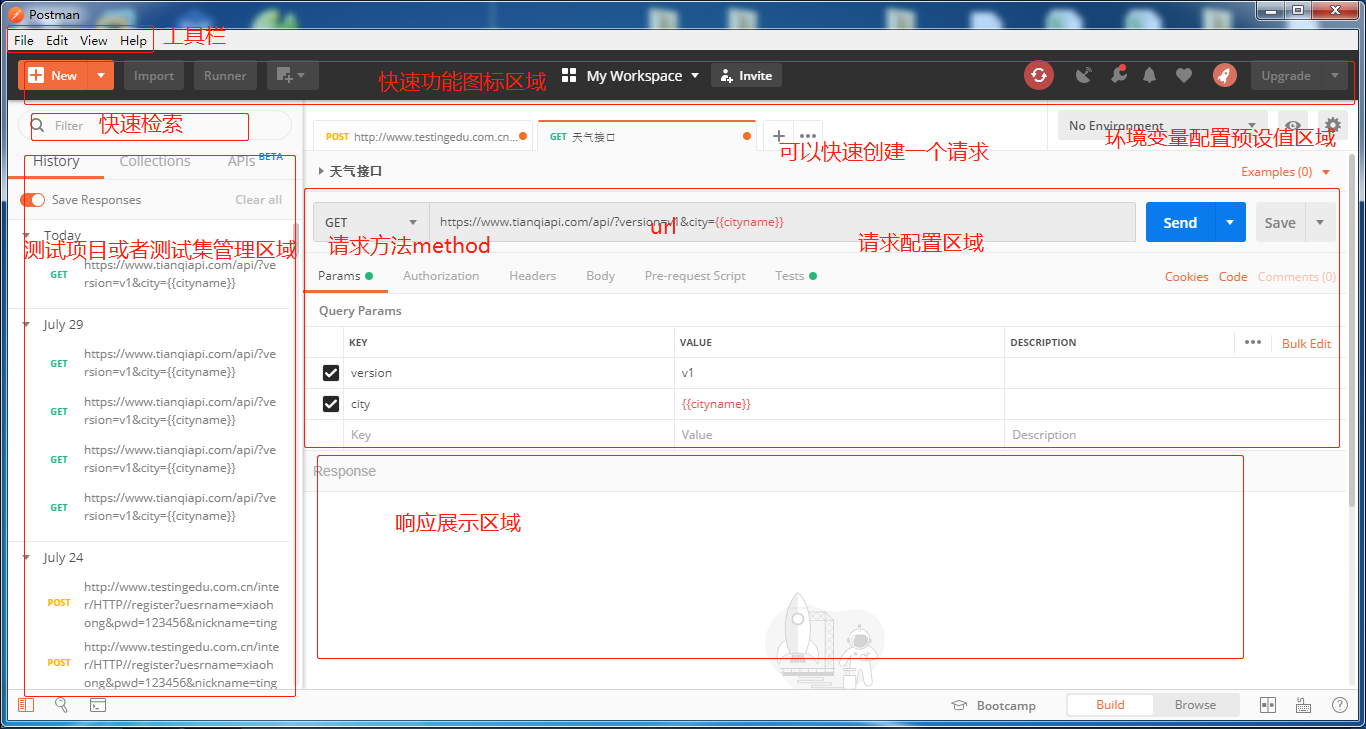Viewport: 1366px width, 729px height.
Task: Expand the Examples (0) dropdown
Action: tap(1286, 172)
